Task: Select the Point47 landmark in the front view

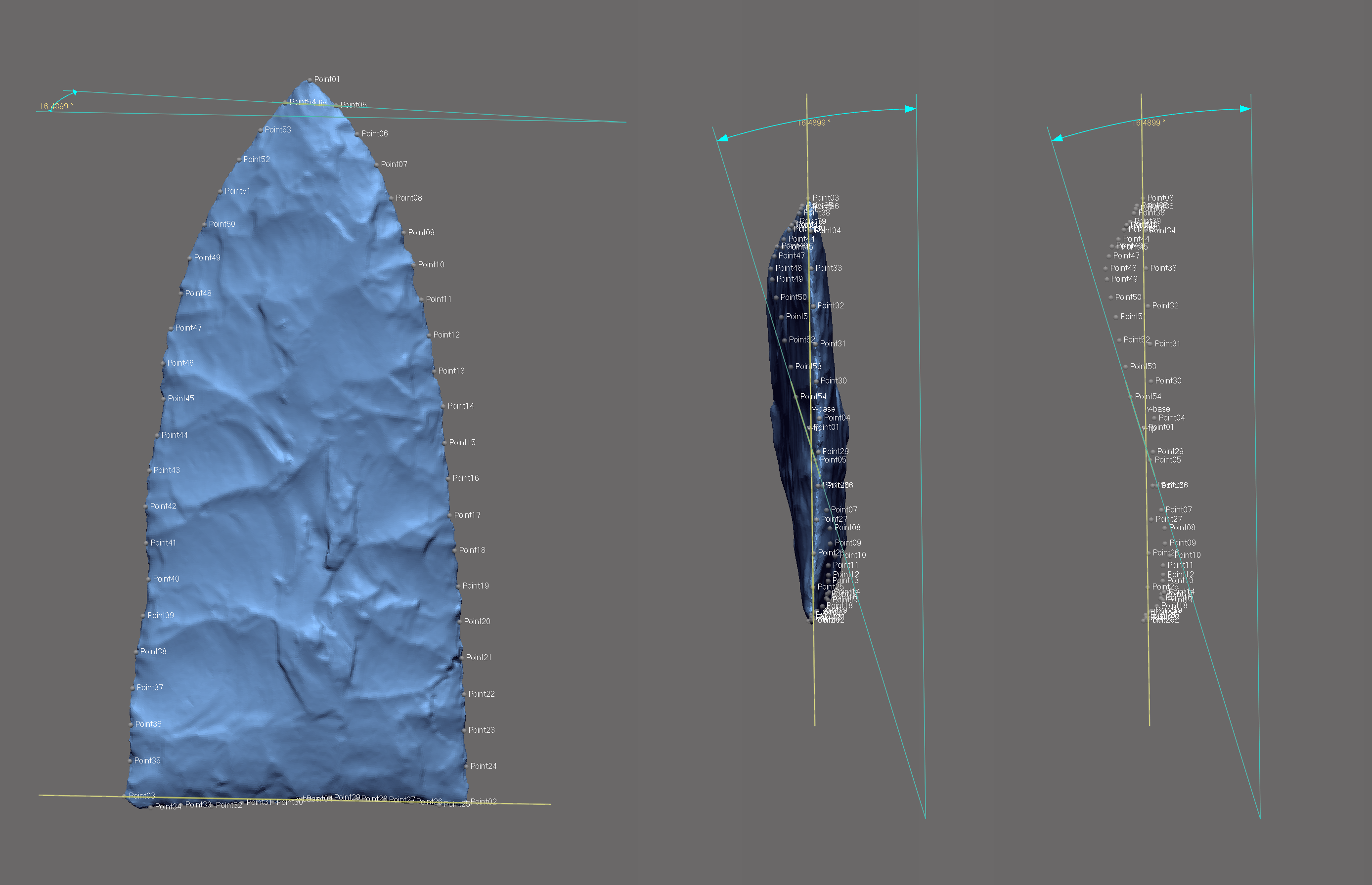Action: pyautogui.click(x=171, y=329)
